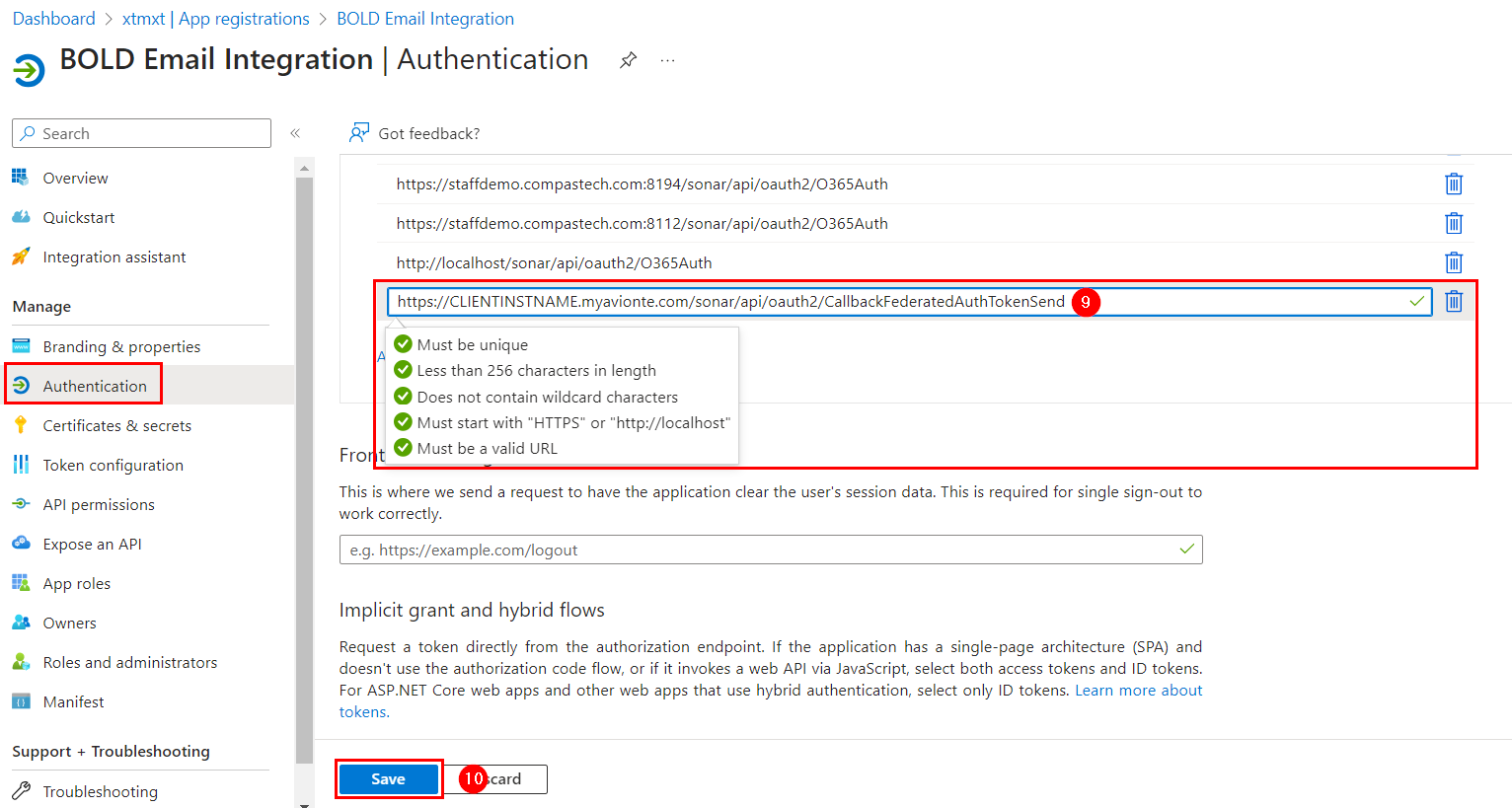The width and height of the screenshot is (1512, 808).
Task: Open BOLD Email Integration breadcrumb link
Action: coord(425,19)
